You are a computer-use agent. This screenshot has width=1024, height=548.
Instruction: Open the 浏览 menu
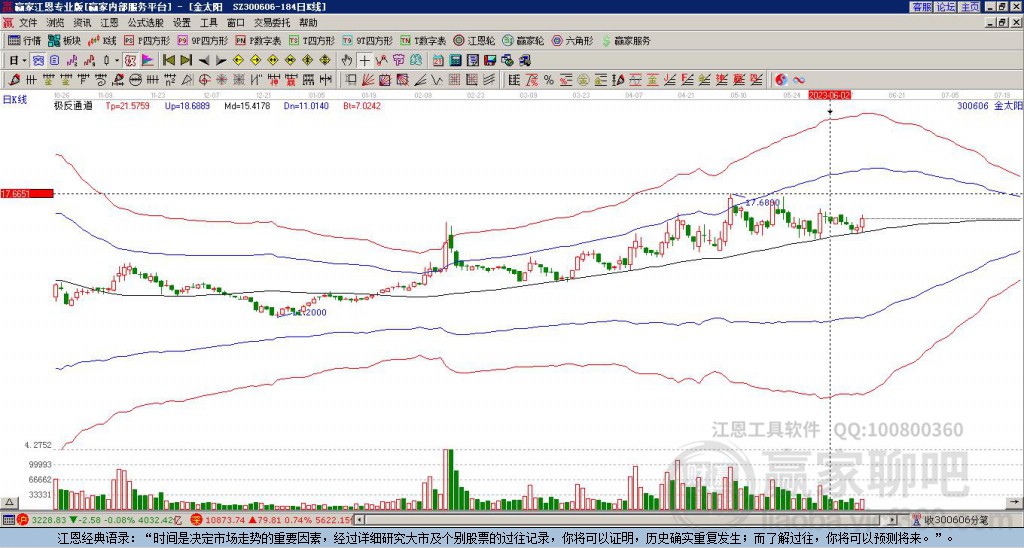coord(56,23)
